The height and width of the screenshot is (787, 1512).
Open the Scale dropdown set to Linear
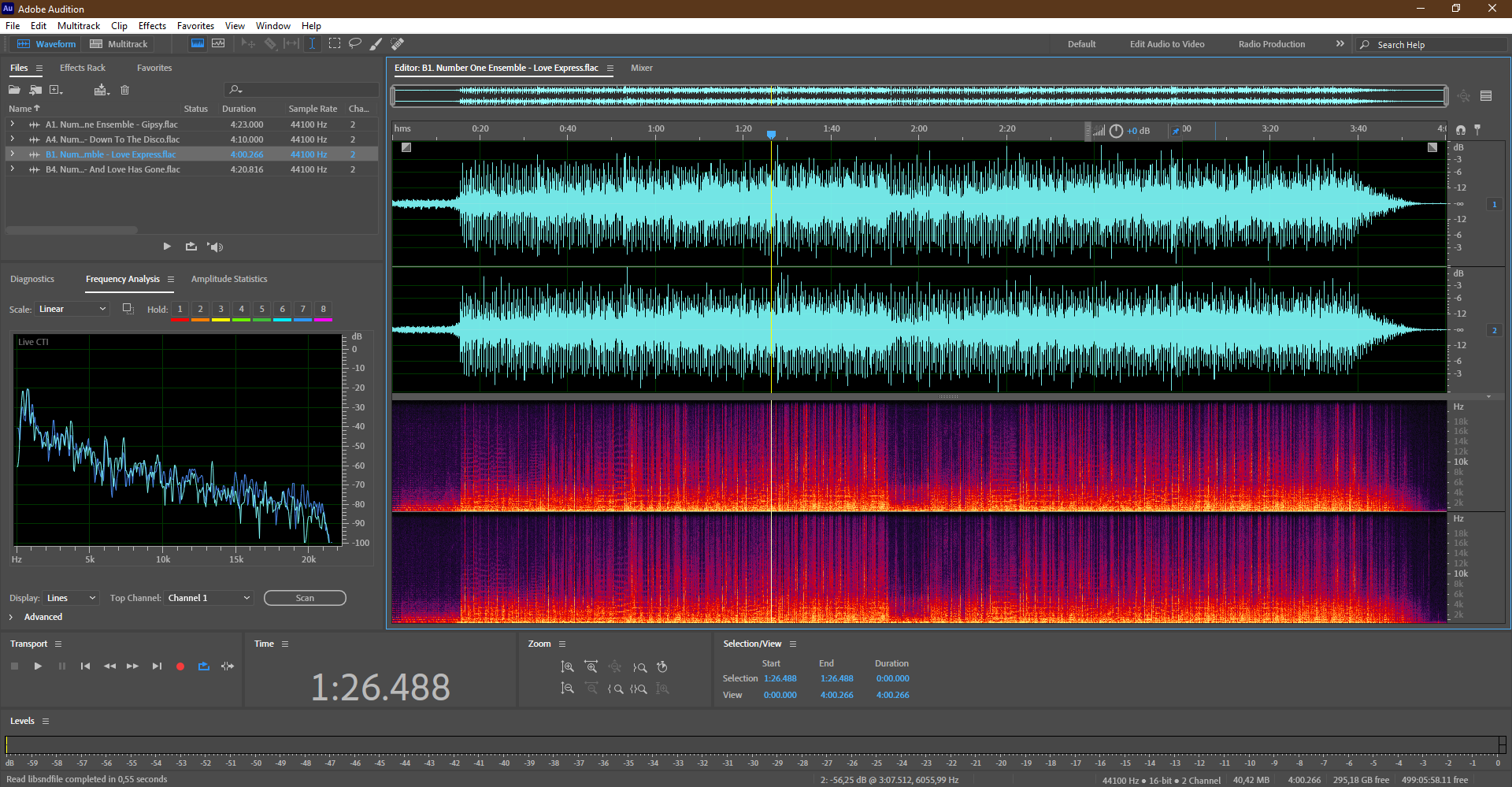click(72, 310)
